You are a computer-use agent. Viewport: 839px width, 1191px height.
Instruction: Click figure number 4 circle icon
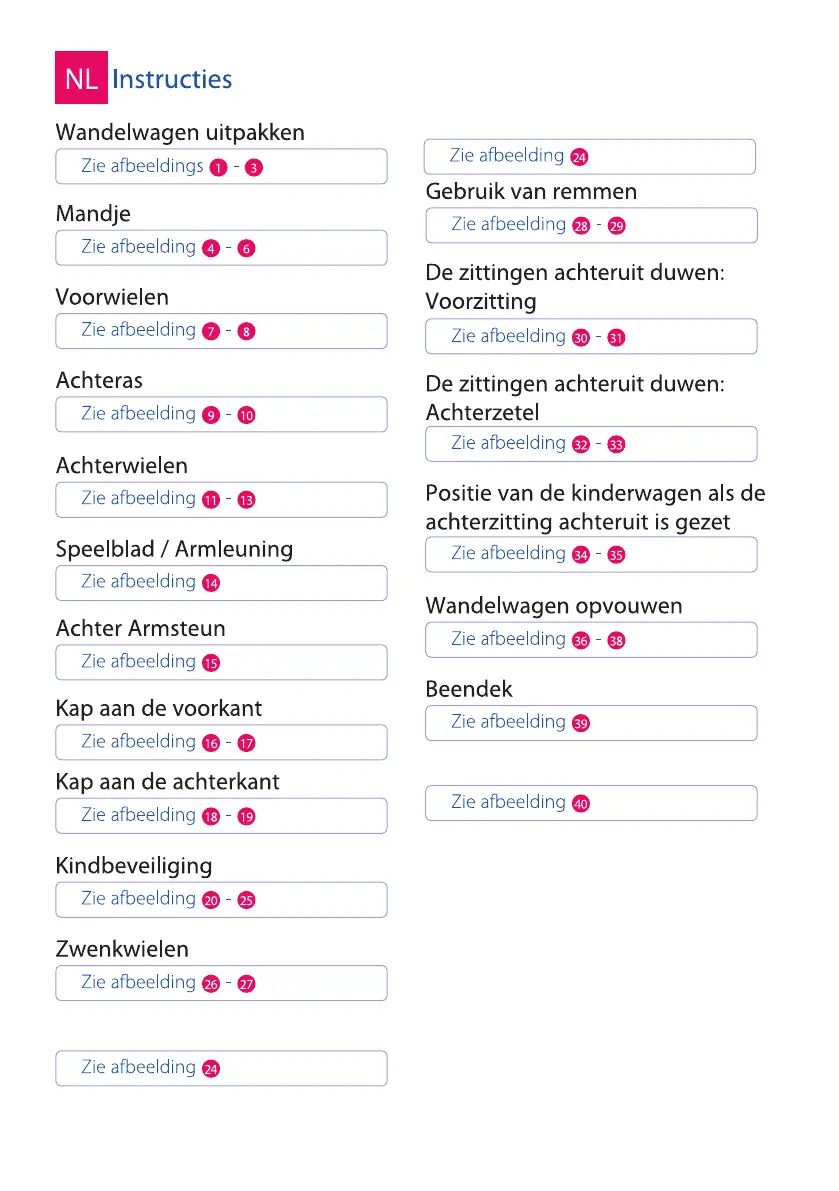210,248
